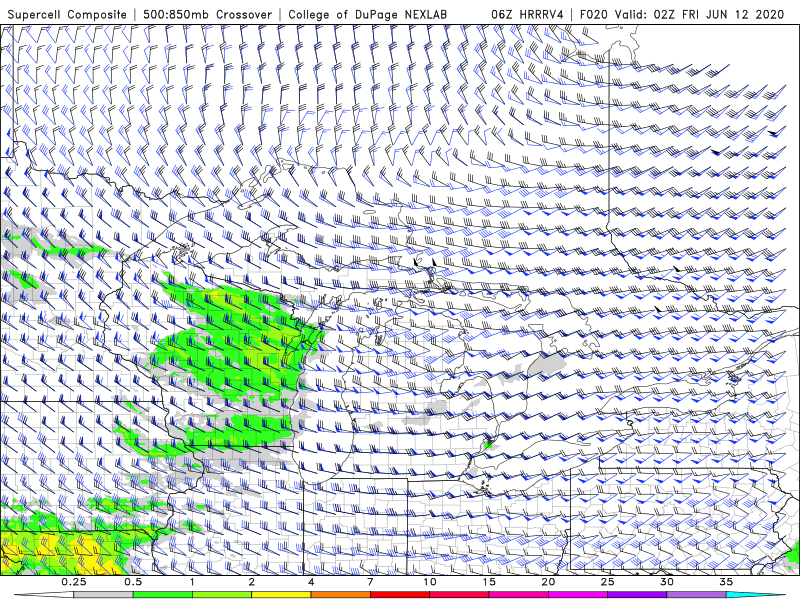Click 'F020 Valid: 02Z FRI JUN 12 2020' text
Viewport: 800px width, 600px height.
682,14
